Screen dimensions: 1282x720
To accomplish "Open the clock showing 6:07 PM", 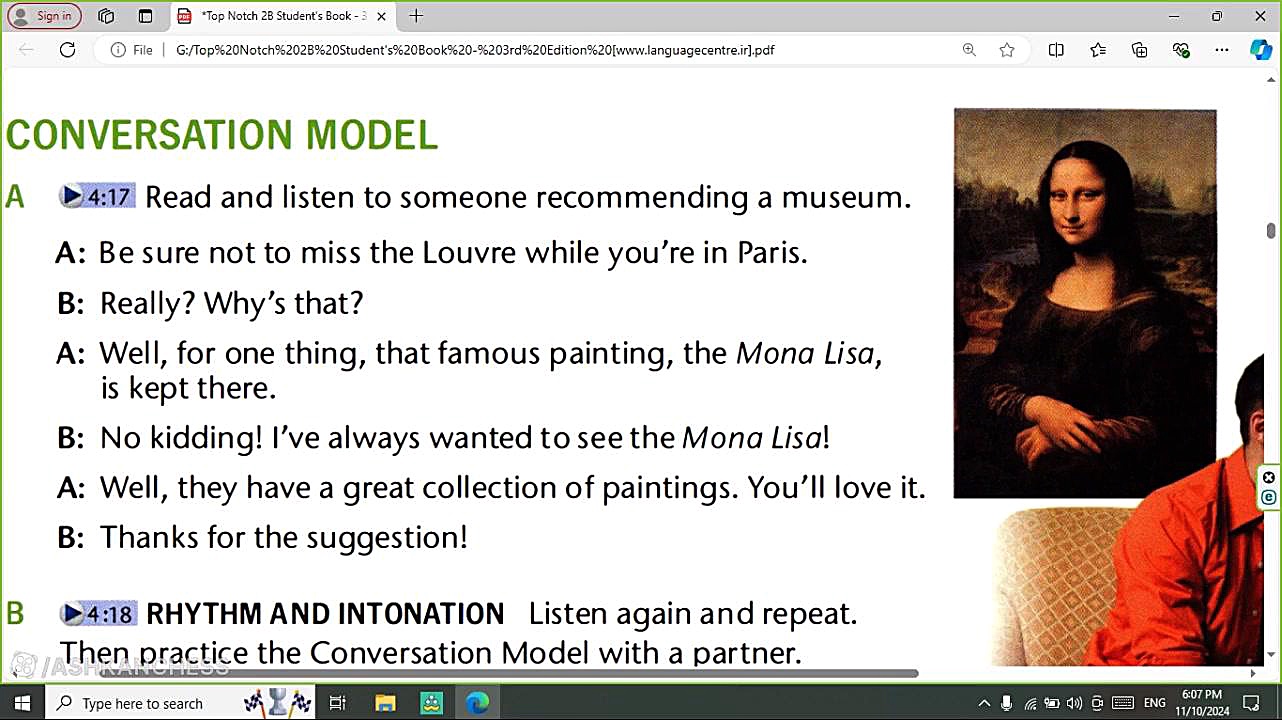I will coord(1201,703).
